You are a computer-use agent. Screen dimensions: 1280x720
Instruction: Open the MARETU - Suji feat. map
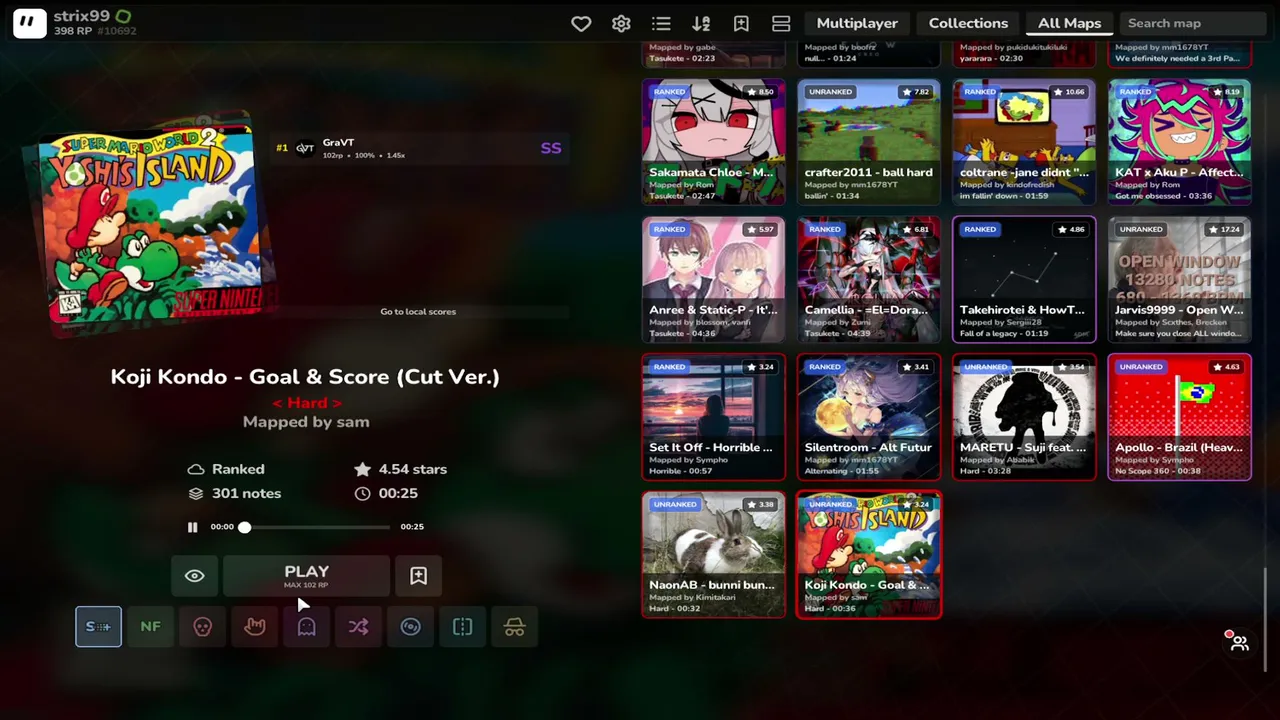[x=1024, y=417]
